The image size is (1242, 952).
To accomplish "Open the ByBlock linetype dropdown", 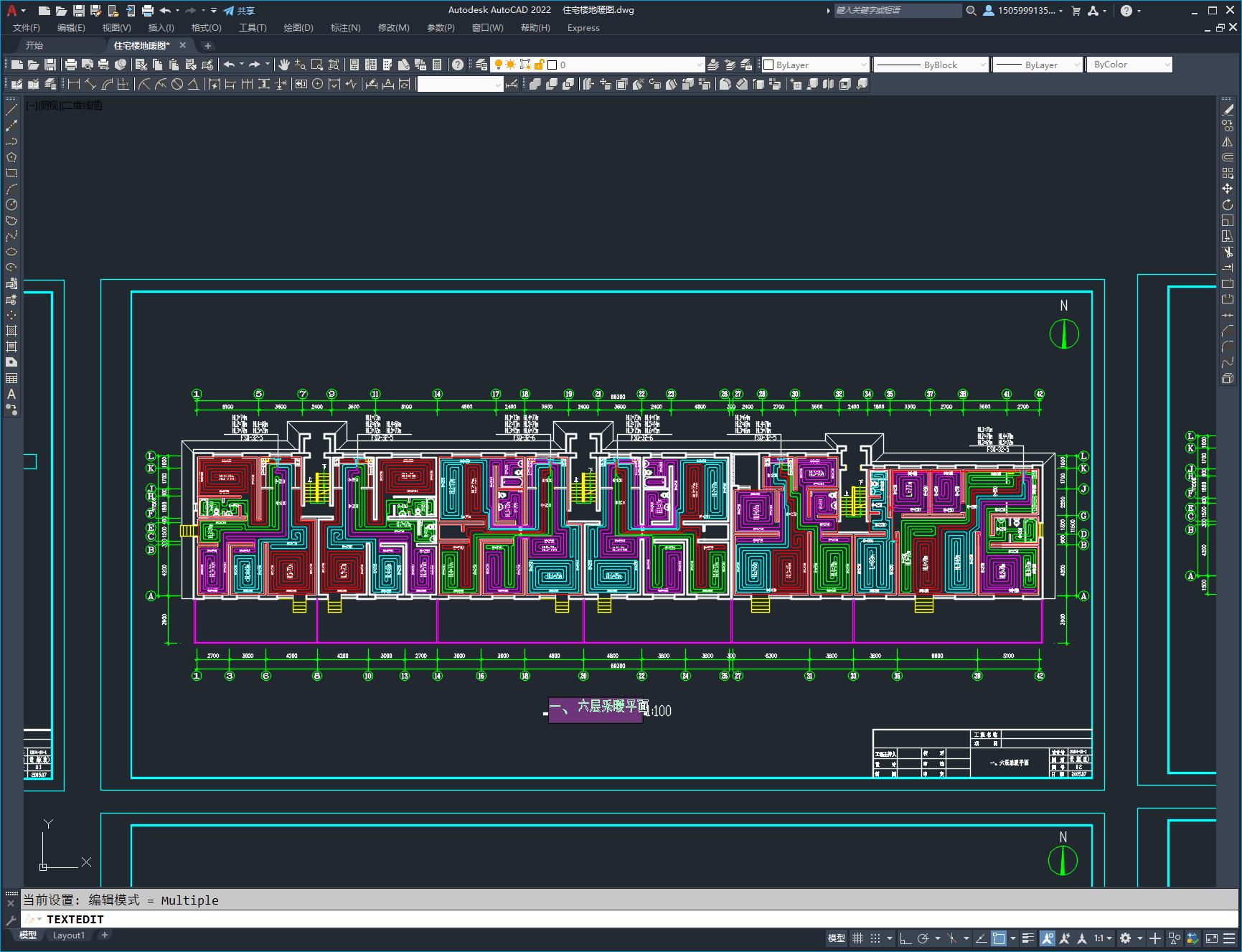I will (x=931, y=65).
